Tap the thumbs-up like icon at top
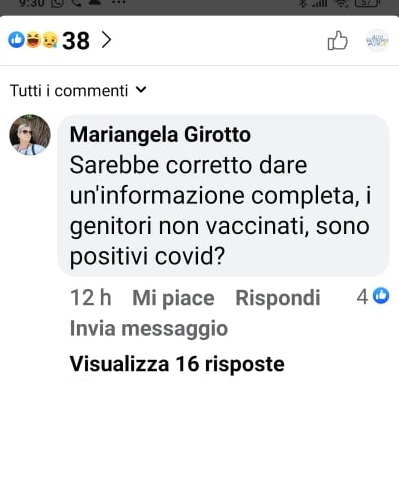 coord(337,40)
